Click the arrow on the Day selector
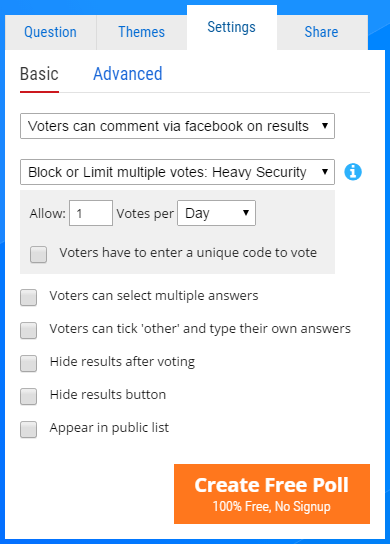The width and height of the screenshot is (390, 544). click(x=246, y=213)
